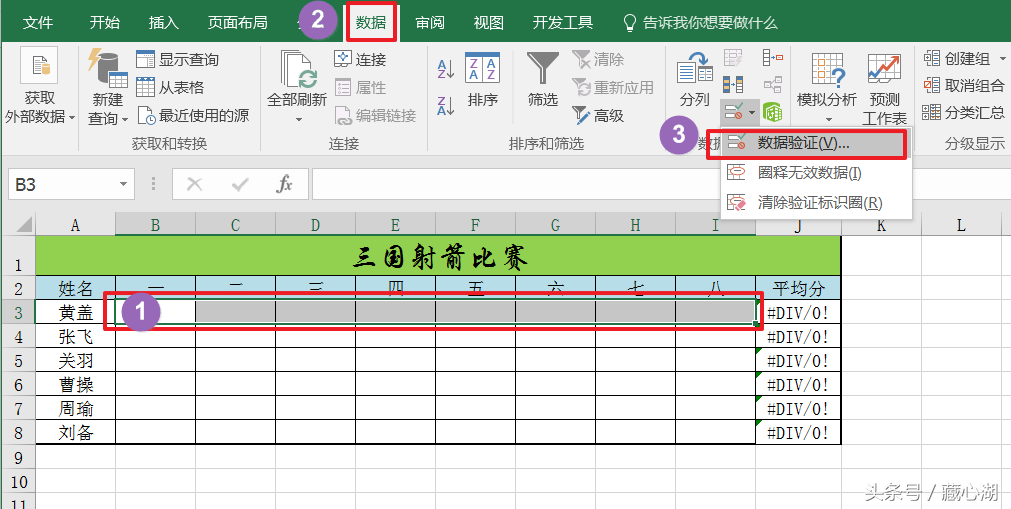Click 显示查询 in the ribbon
The width and height of the screenshot is (1011, 509).
[x=178, y=59]
